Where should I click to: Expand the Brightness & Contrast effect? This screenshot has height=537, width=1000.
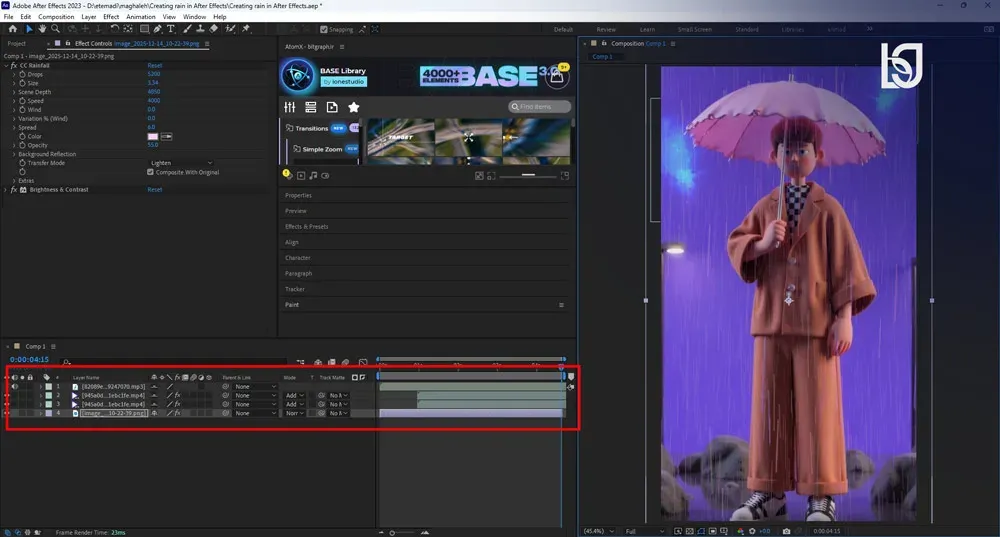pos(6,189)
